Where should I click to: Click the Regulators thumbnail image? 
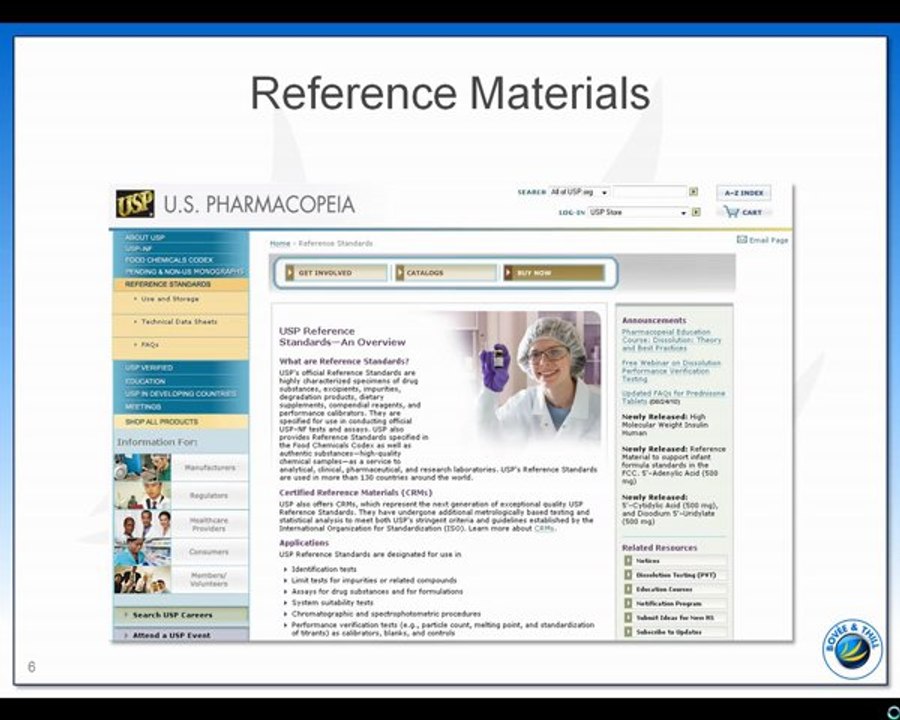(142, 496)
